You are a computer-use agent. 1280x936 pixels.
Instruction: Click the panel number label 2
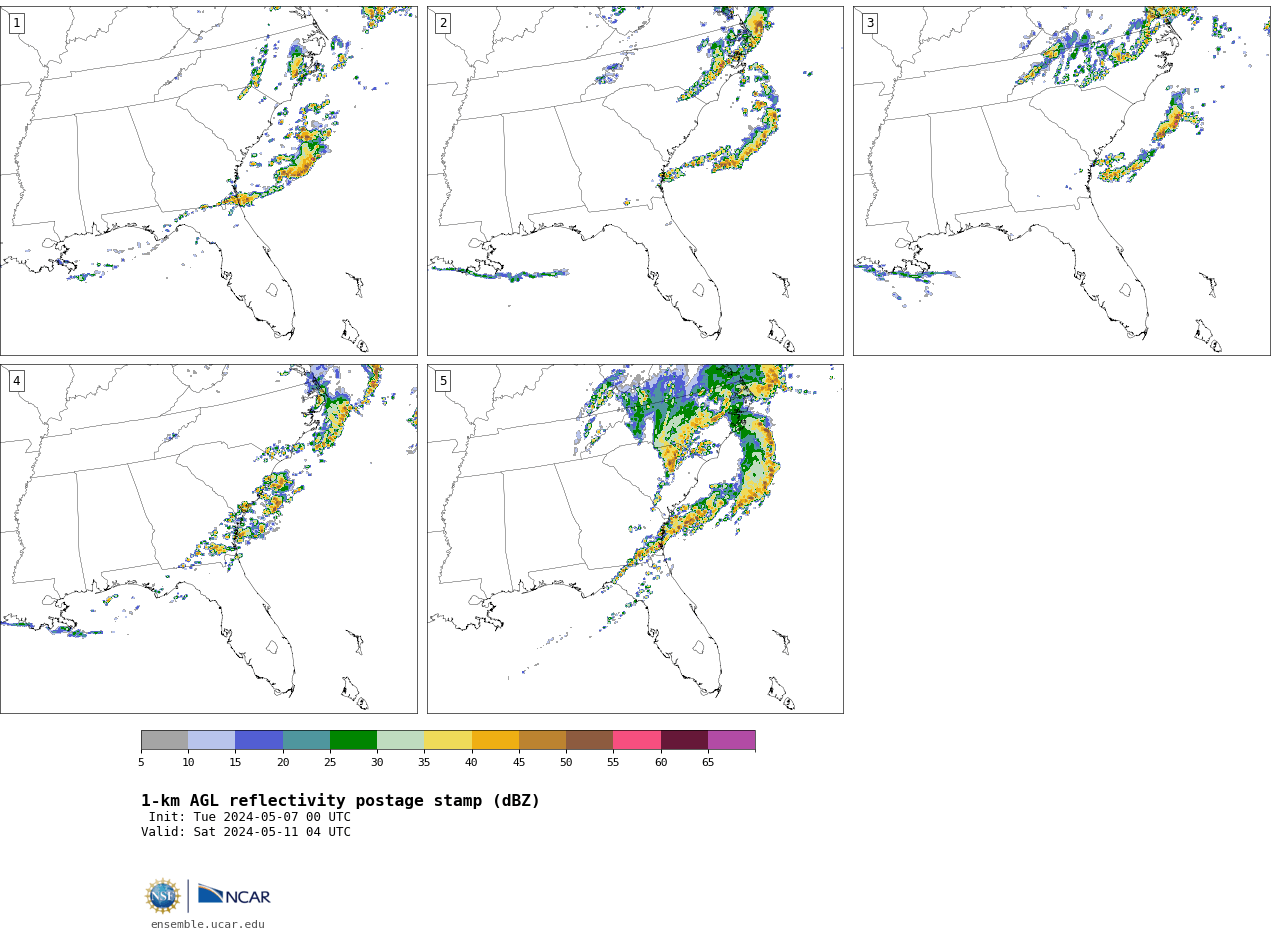(x=443, y=23)
